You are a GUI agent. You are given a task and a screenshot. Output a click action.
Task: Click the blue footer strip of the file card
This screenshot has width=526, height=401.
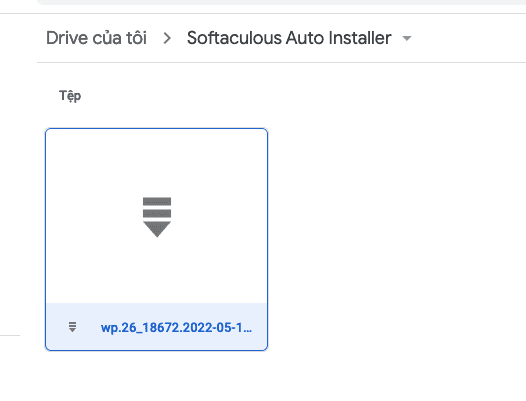[156, 326]
